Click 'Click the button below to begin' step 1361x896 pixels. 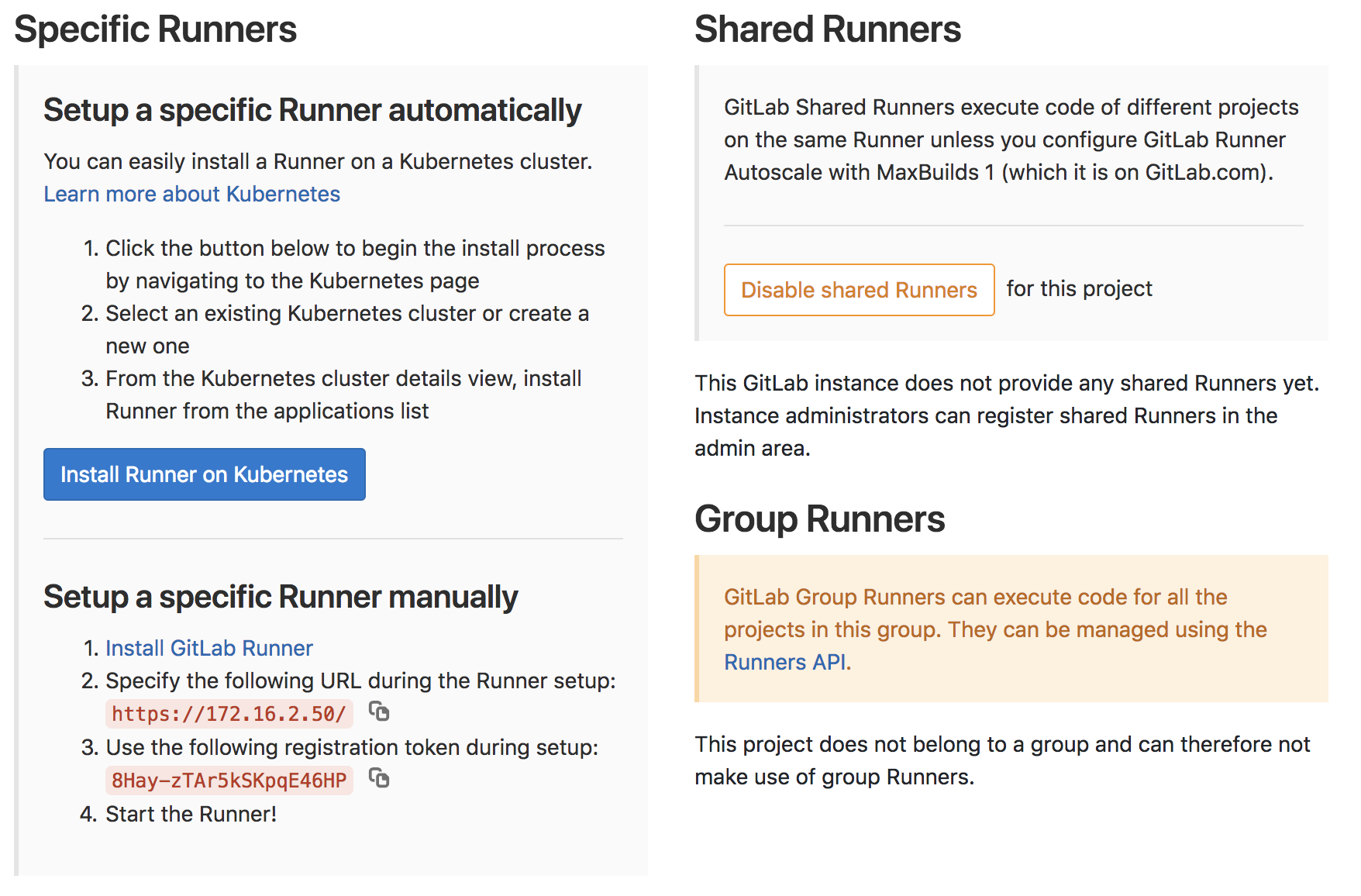(355, 264)
